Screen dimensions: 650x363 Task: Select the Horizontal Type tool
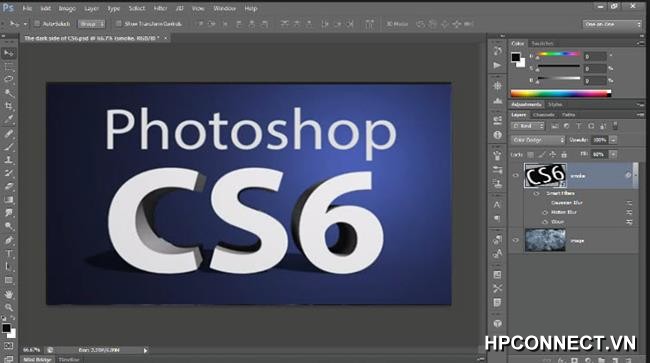(8, 254)
